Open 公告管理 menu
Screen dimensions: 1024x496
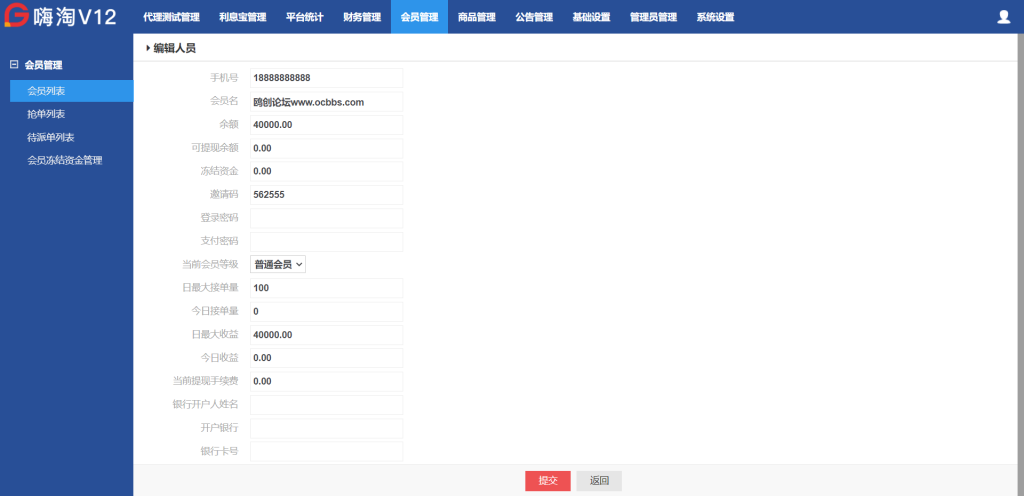pyautogui.click(x=534, y=17)
